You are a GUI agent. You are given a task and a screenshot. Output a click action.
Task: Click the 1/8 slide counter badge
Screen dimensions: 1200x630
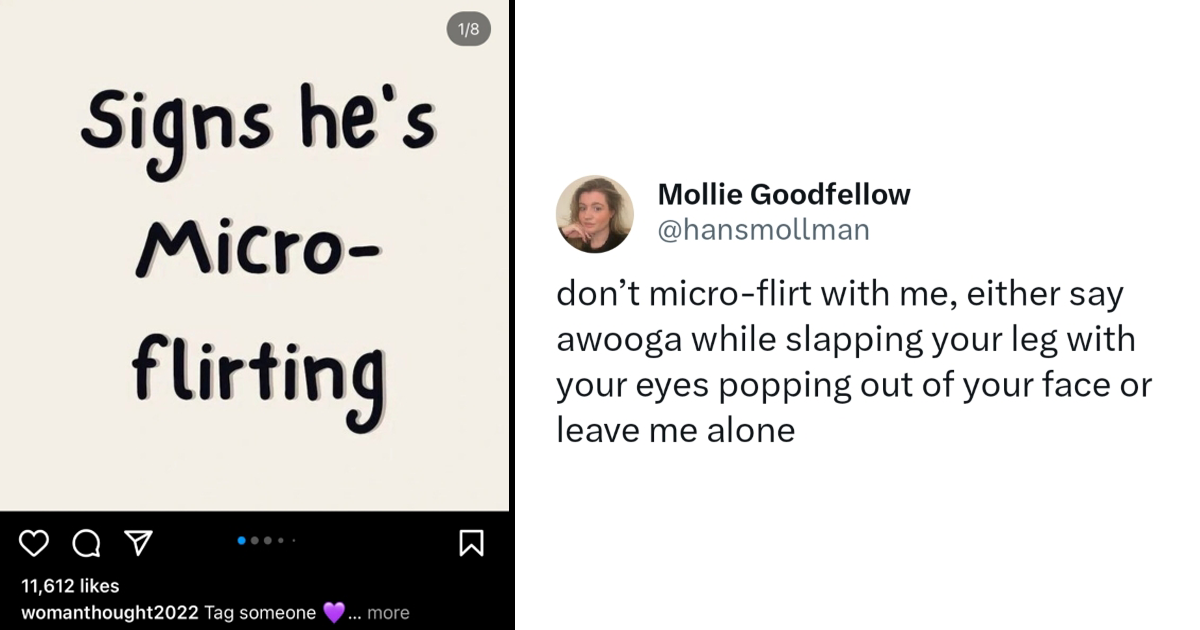pos(468,30)
